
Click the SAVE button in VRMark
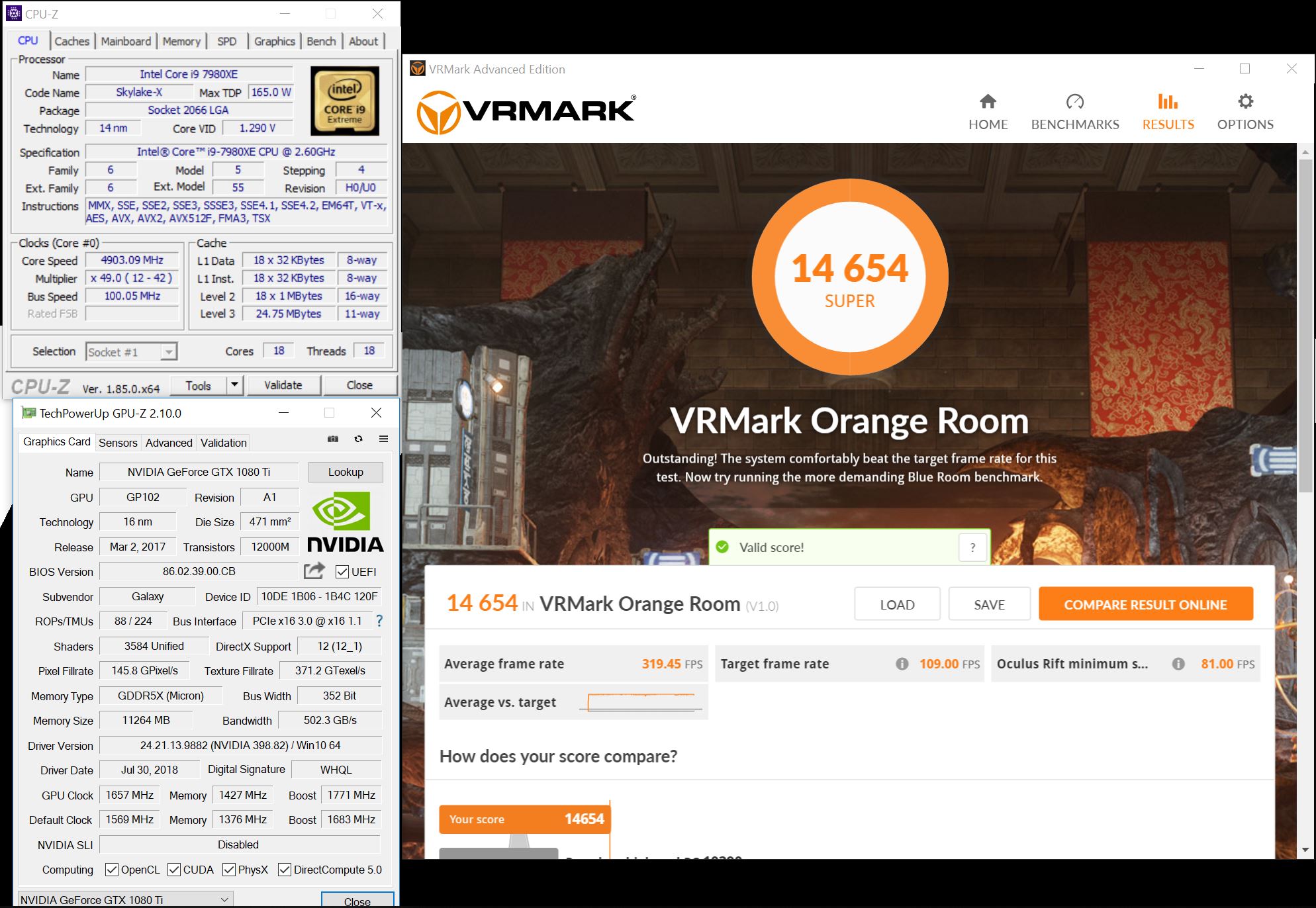click(989, 604)
